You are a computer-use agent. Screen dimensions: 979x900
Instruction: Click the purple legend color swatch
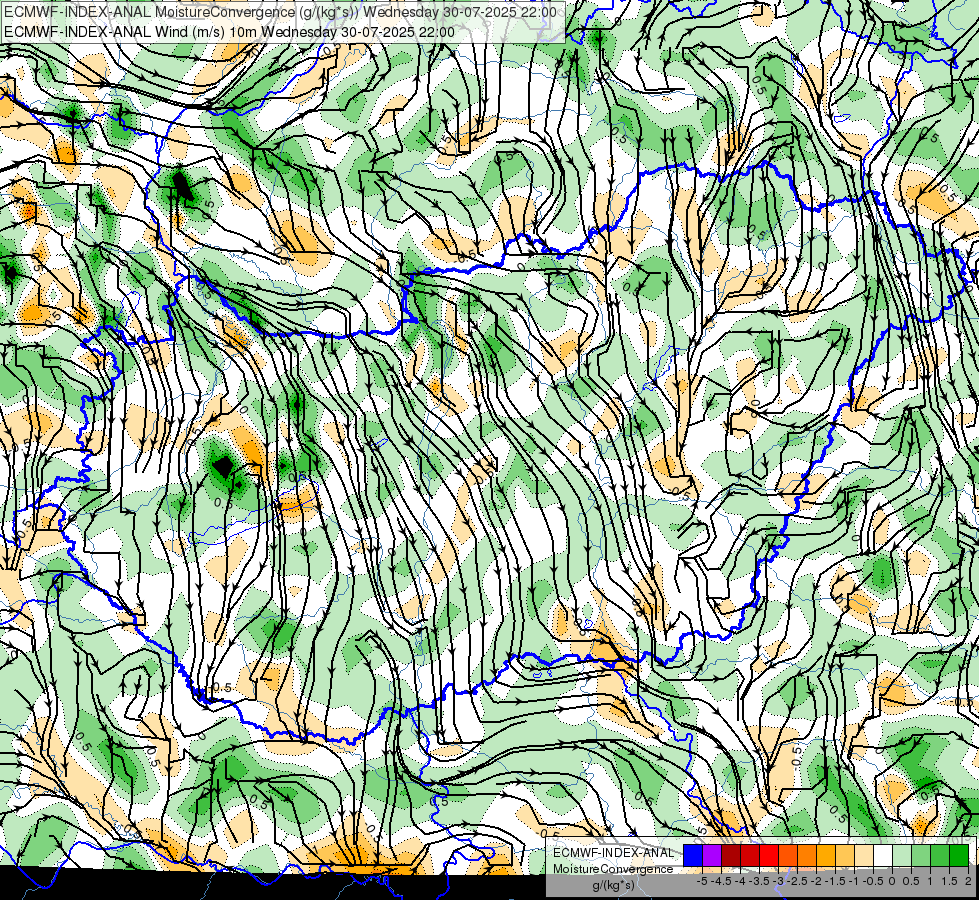coord(712,856)
